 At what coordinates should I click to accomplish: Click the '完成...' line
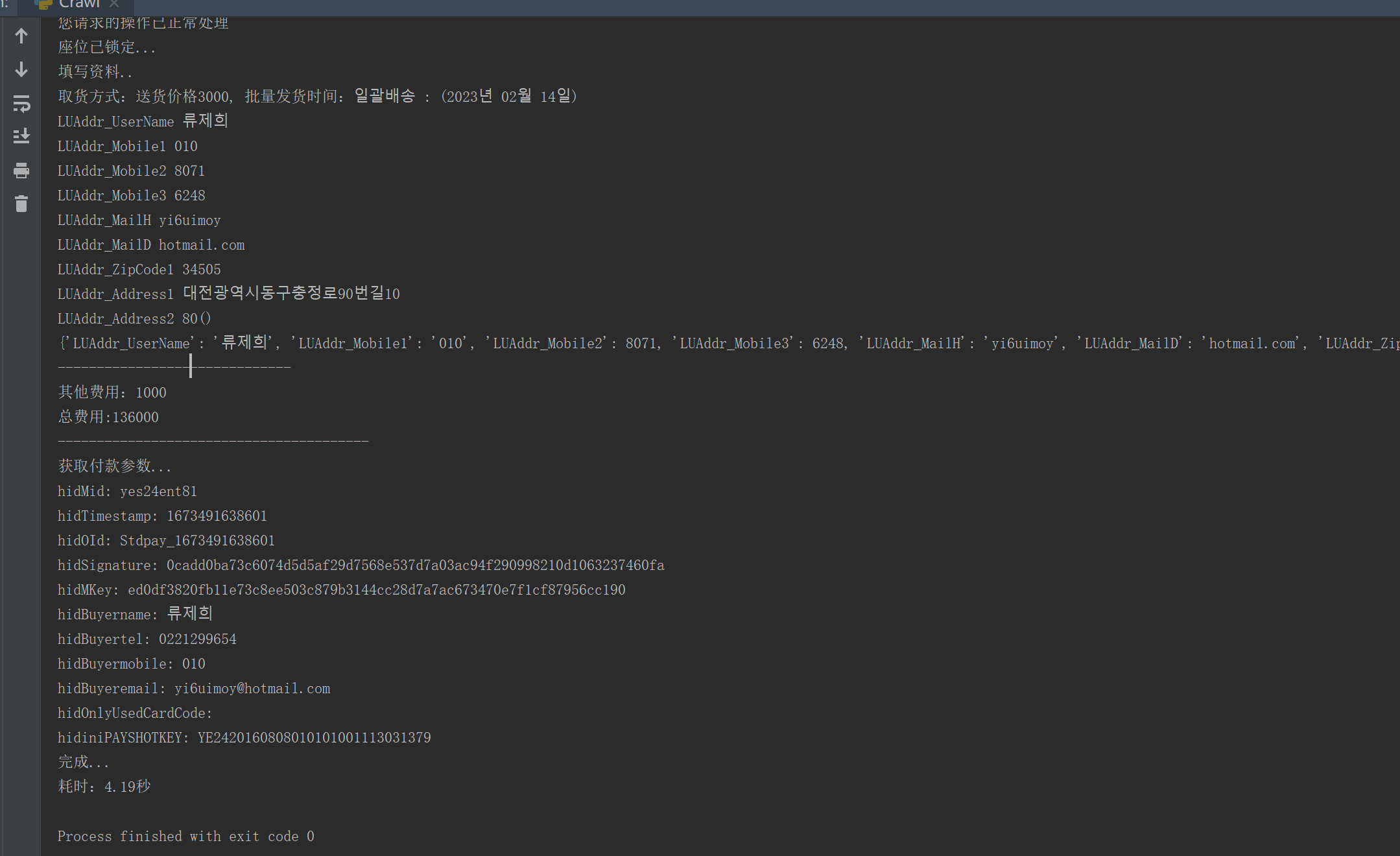click(x=84, y=762)
